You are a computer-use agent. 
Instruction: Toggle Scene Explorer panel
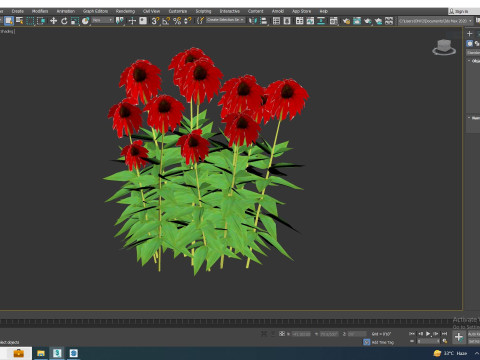point(276,21)
